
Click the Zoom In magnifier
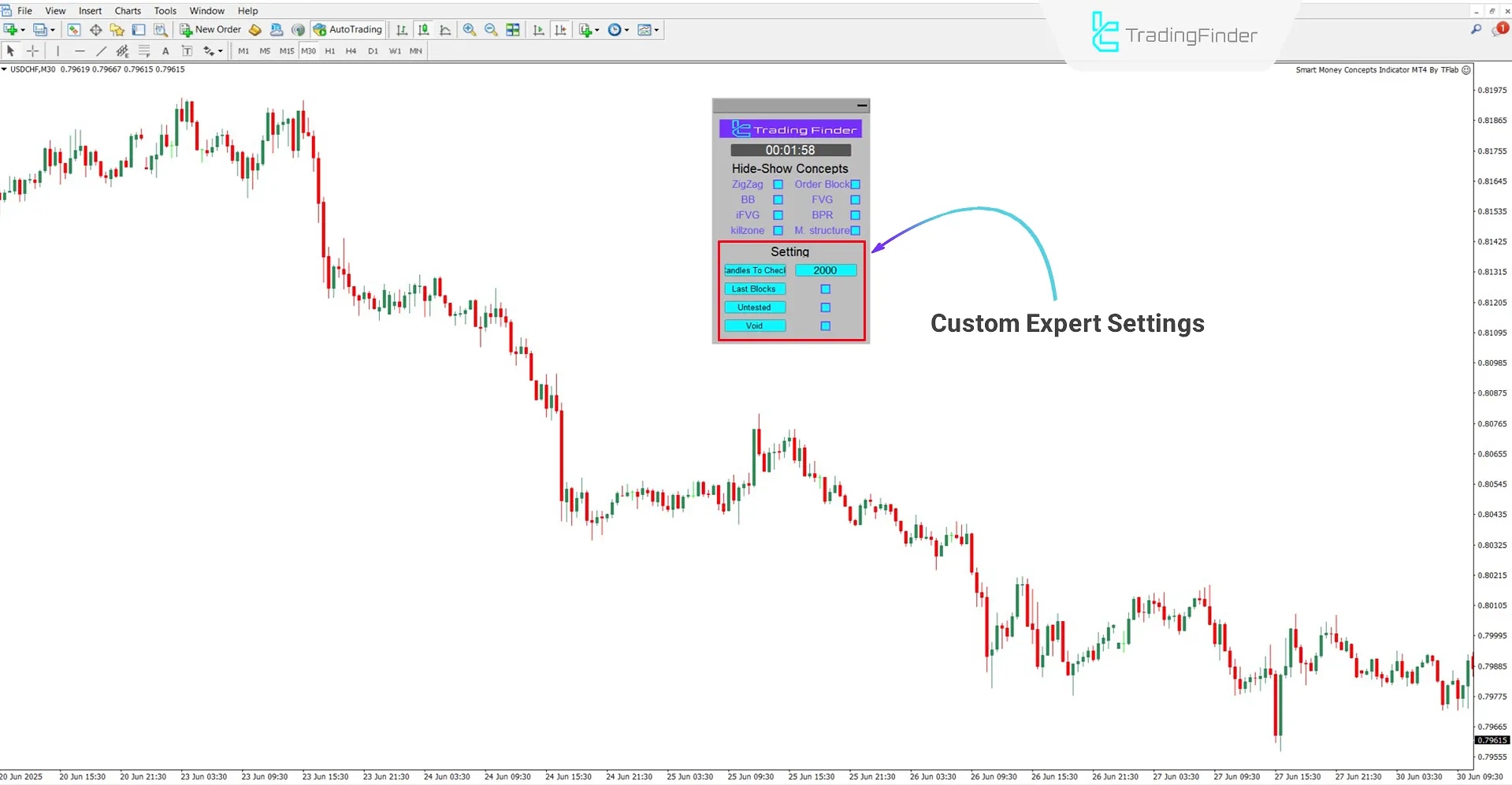(470, 29)
